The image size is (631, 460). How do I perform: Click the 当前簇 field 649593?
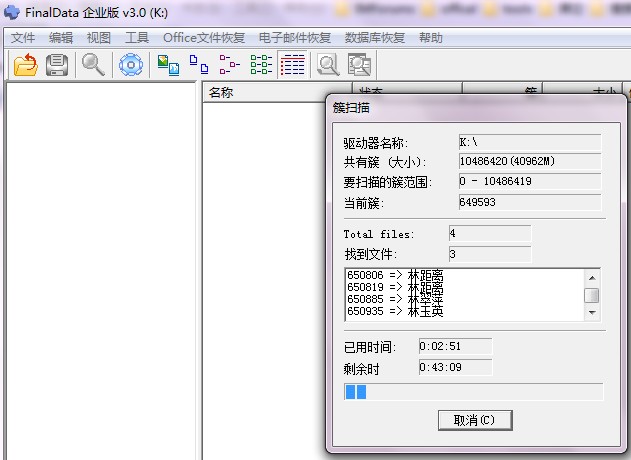pyautogui.click(x=530, y=202)
